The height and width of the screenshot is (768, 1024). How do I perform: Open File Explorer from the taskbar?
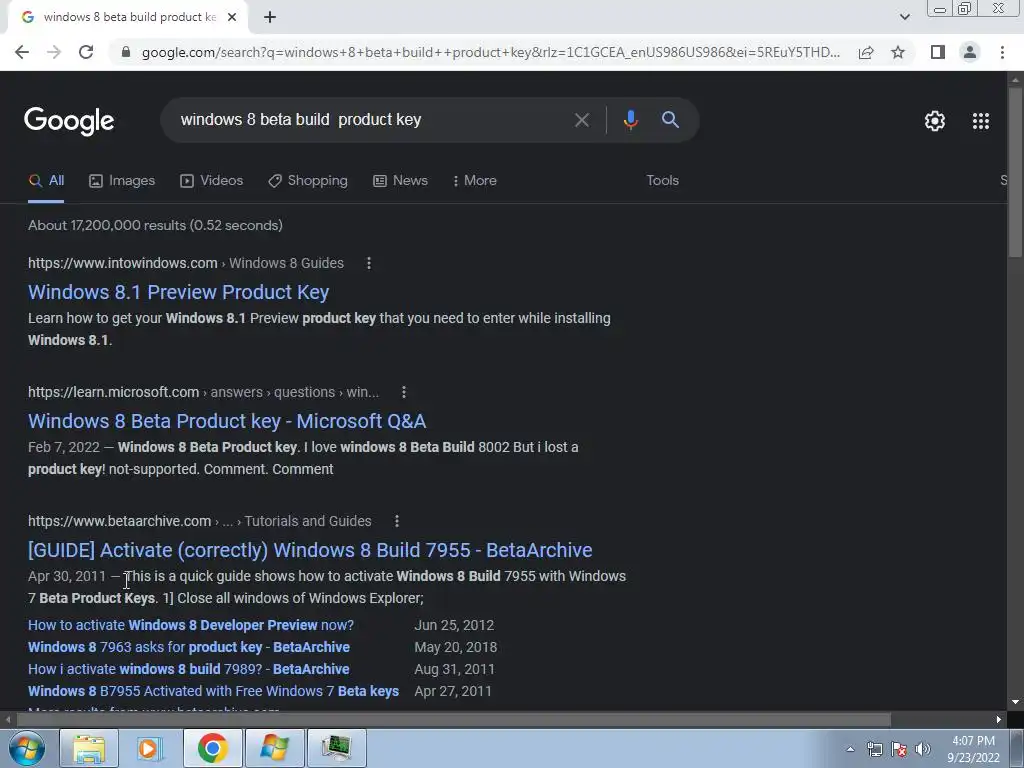[x=89, y=748]
